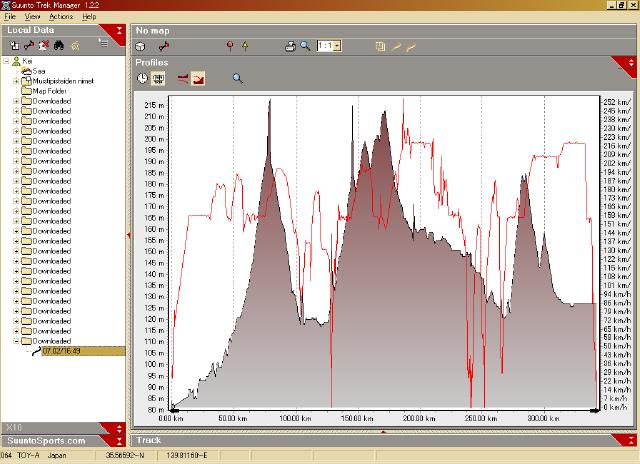Toggle the red line profile view icon
The height and width of the screenshot is (464, 640).
(183, 78)
